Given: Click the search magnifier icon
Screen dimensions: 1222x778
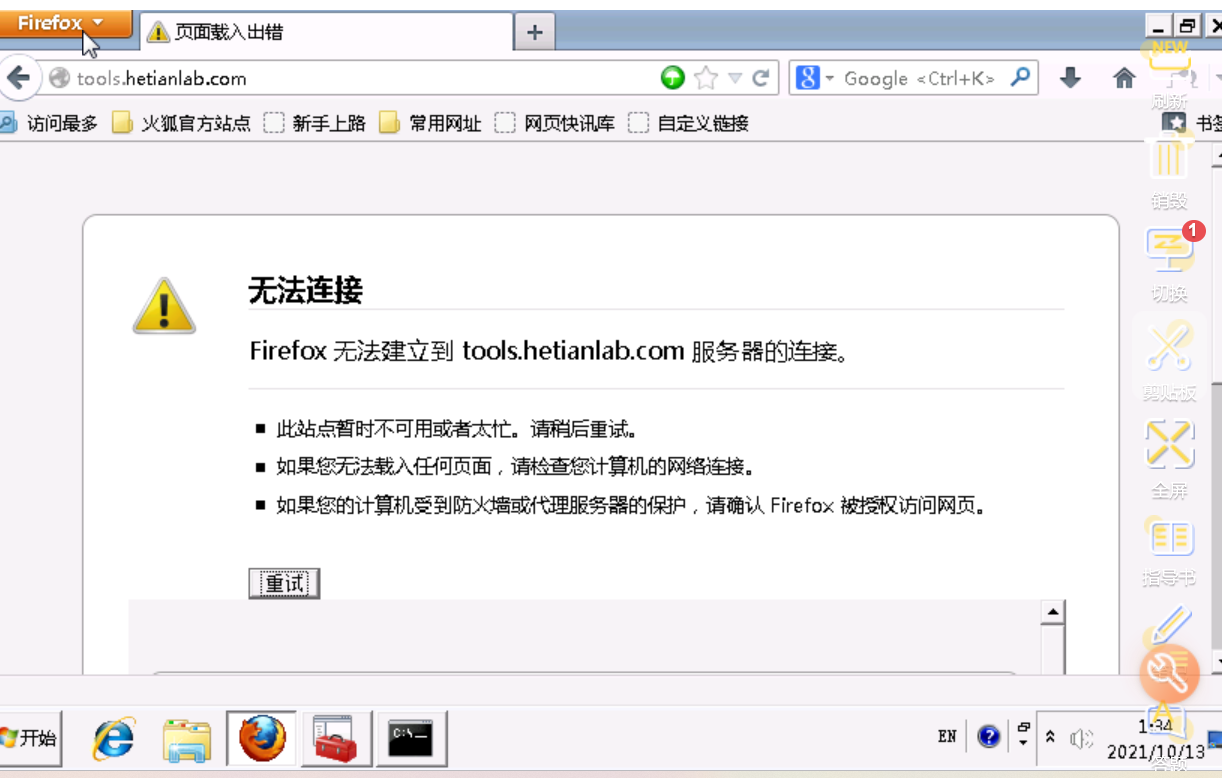Looking at the screenshot, I should click(x=1021, y=77).
